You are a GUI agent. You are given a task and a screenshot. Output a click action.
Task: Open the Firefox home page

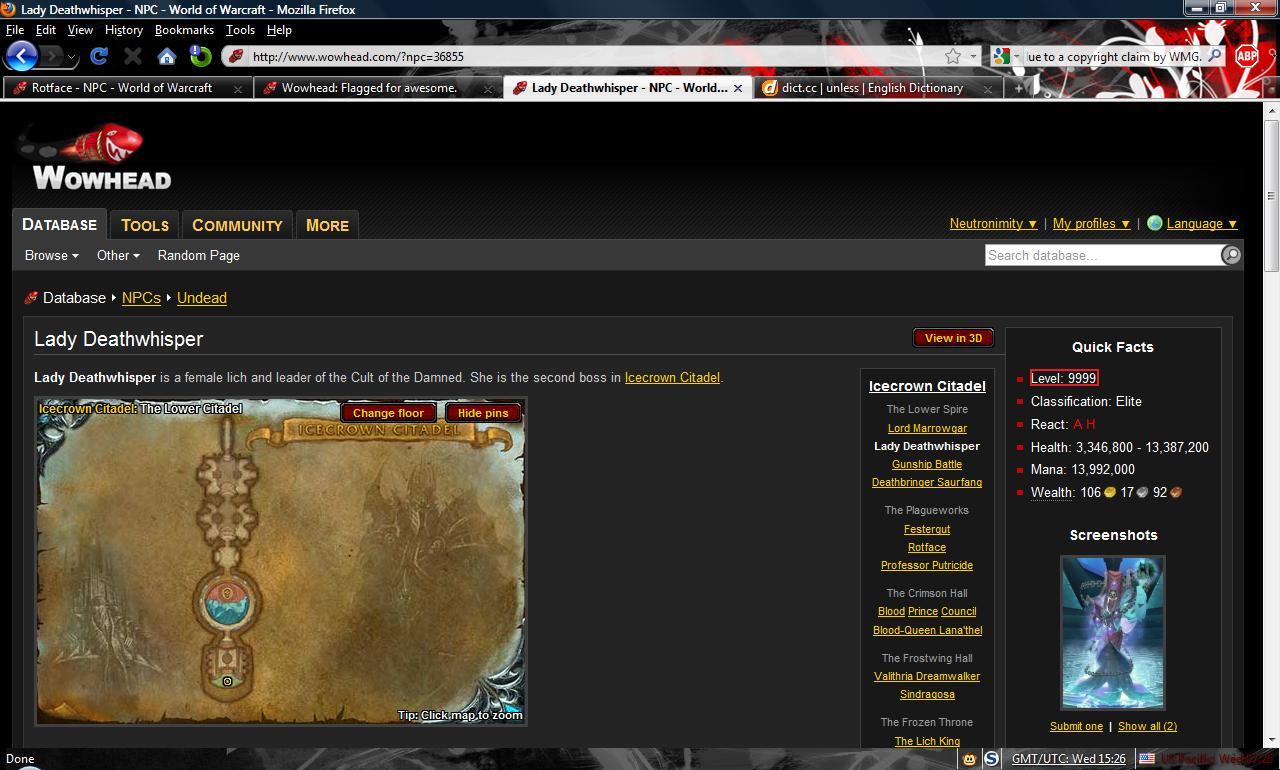[x=167, y=56]
